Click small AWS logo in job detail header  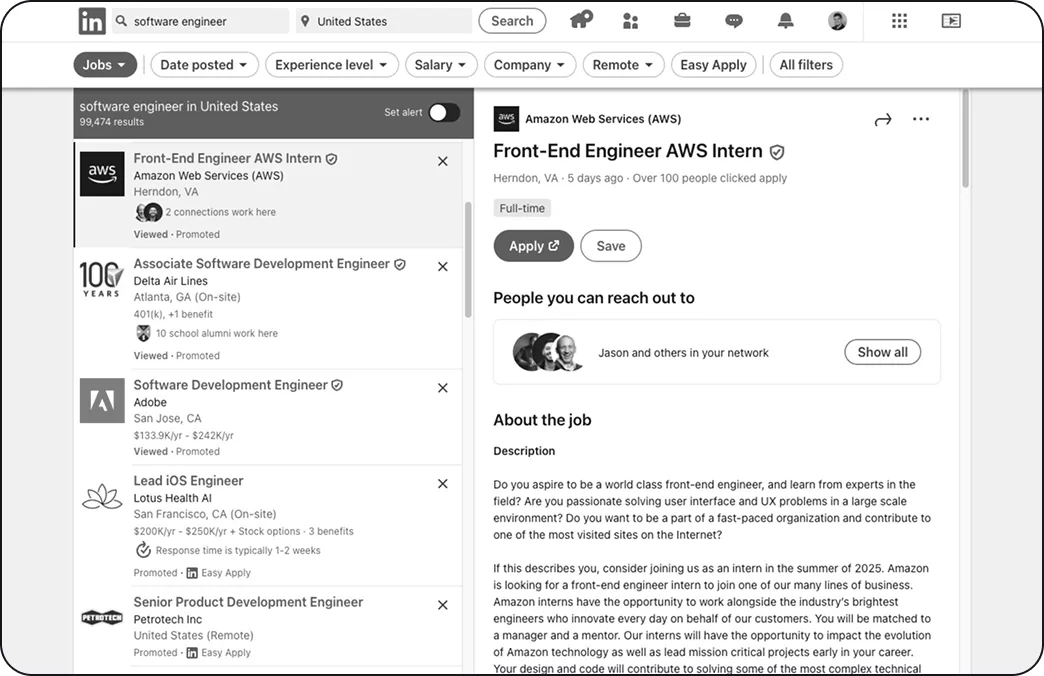[x=506, y=119]
